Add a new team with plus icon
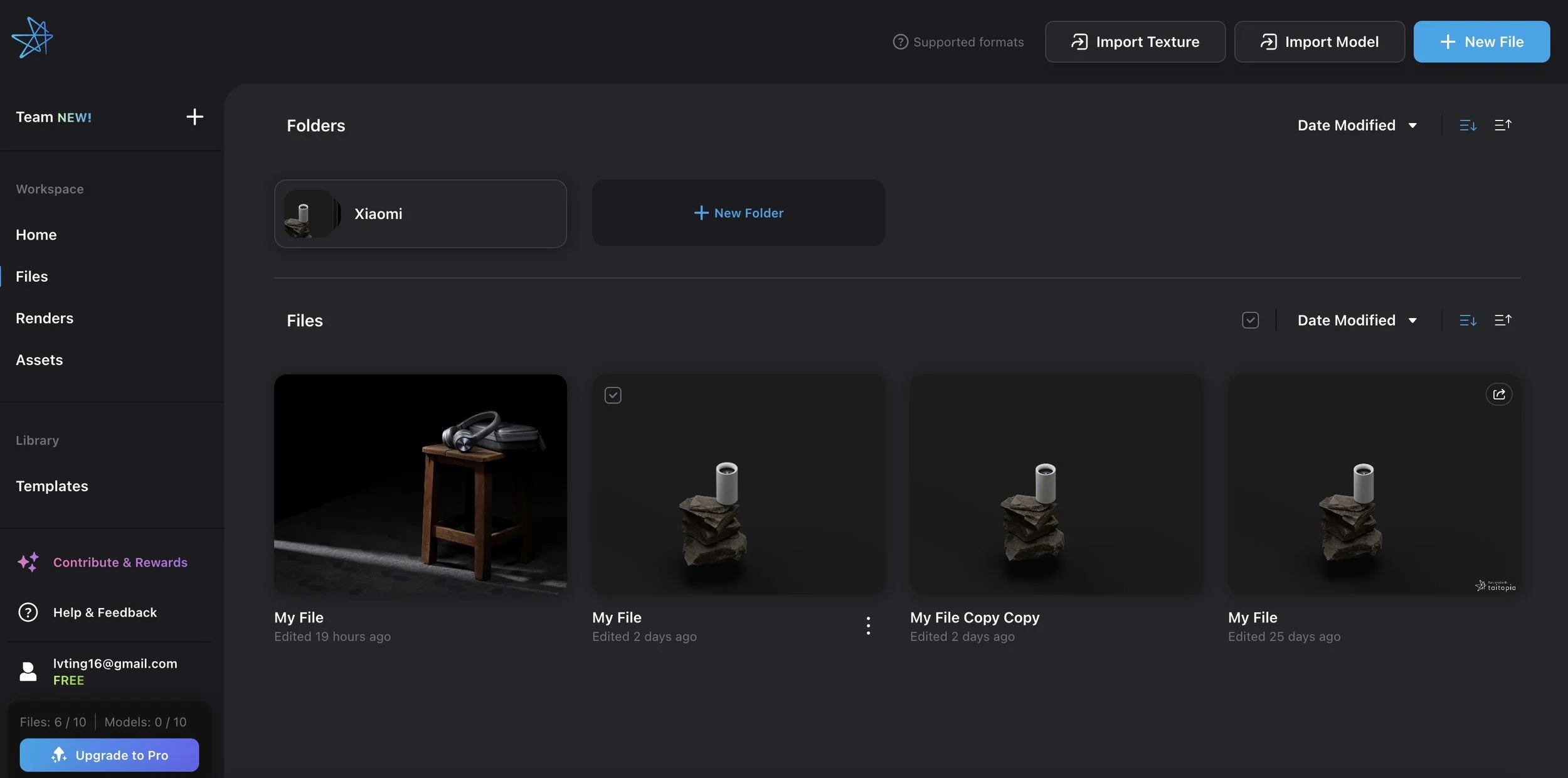The height and width of the screenshot is (778, 1568). tap(194, 117)
